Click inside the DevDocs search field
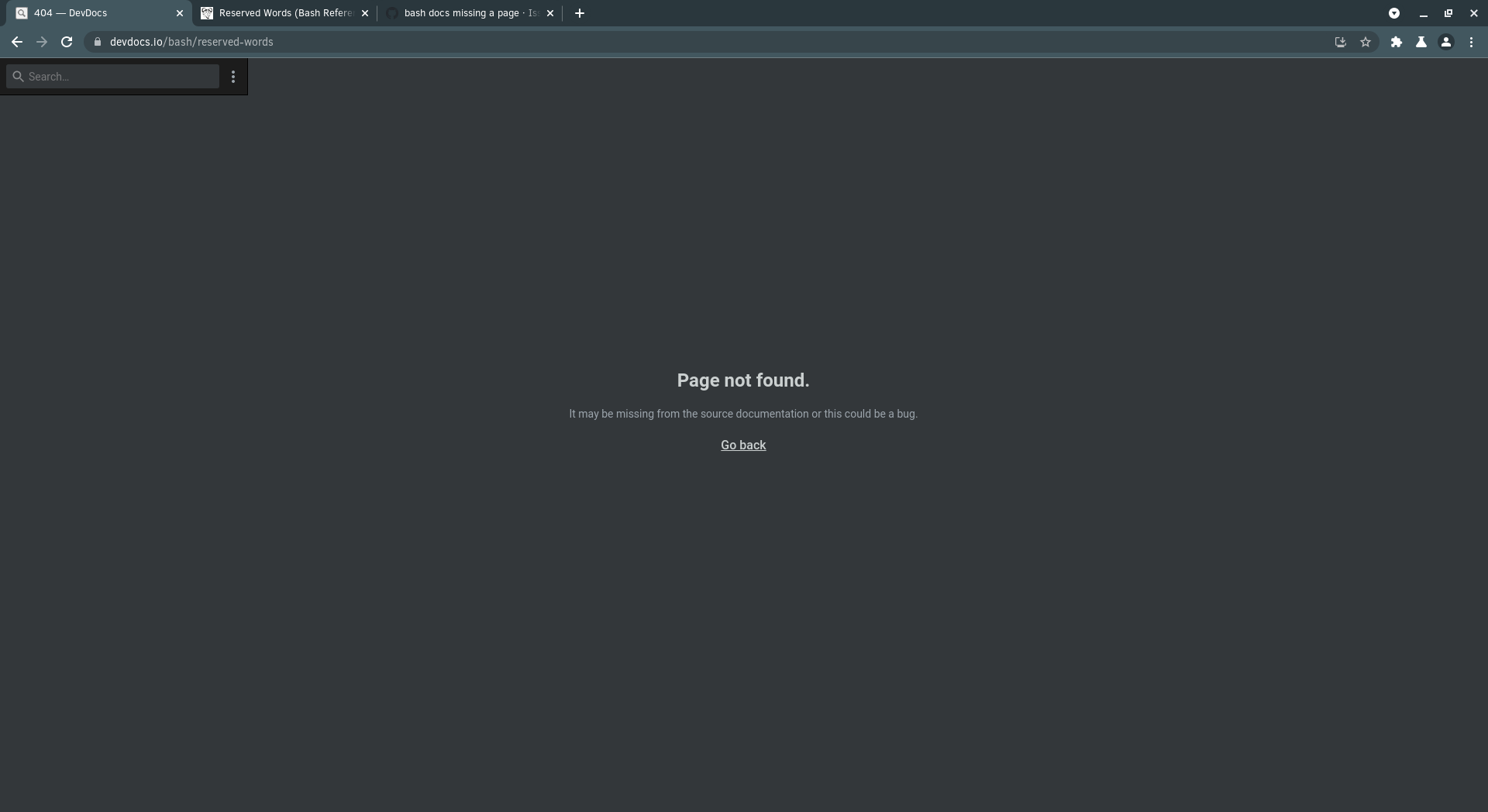The image size is (1488, 812). point(116,77)
